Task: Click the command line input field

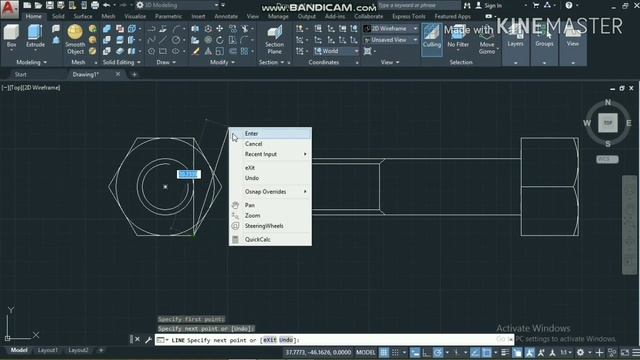Action: point(335,340)
